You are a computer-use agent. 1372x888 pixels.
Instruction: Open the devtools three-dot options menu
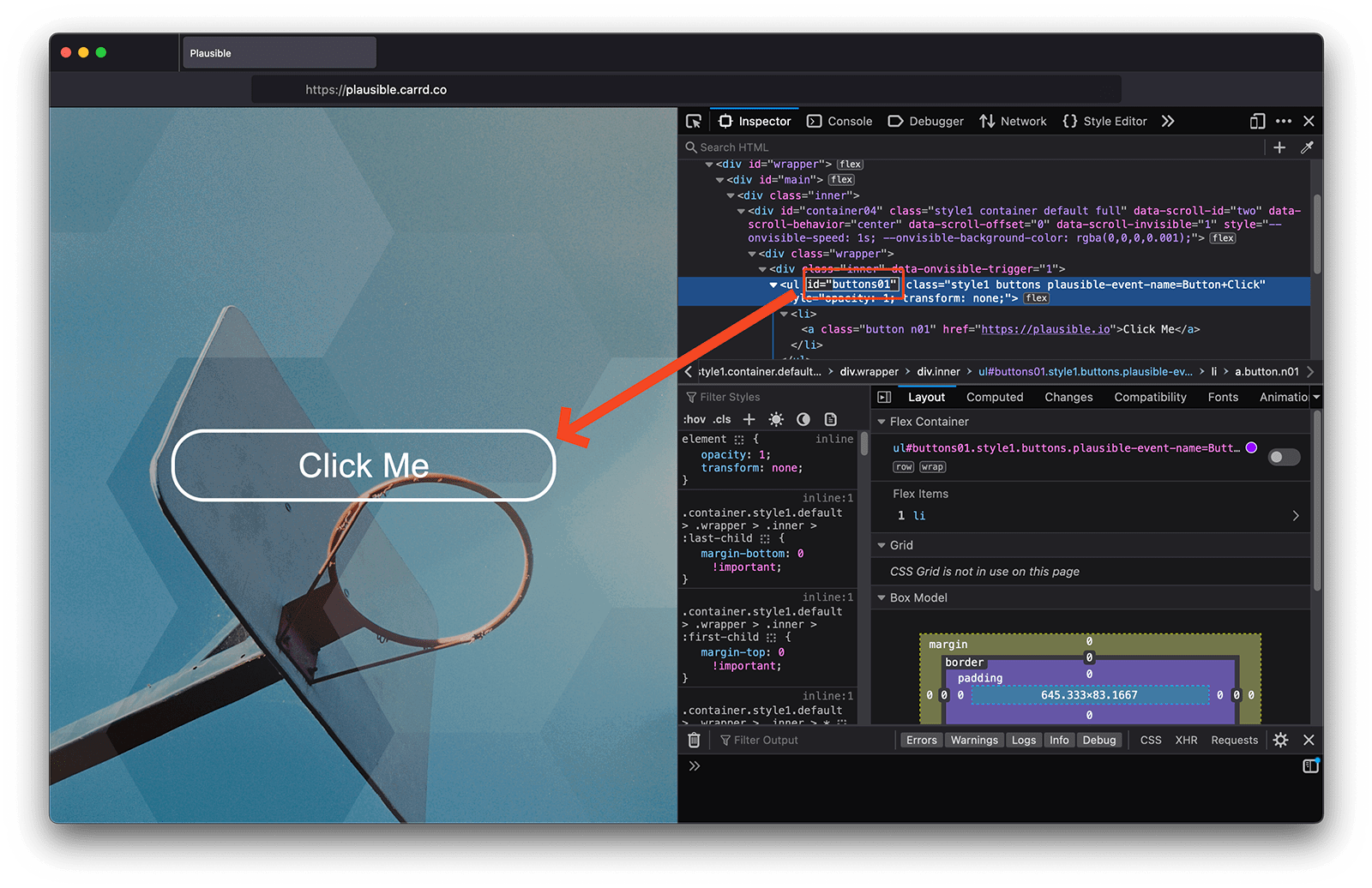tap(1283, 121)
